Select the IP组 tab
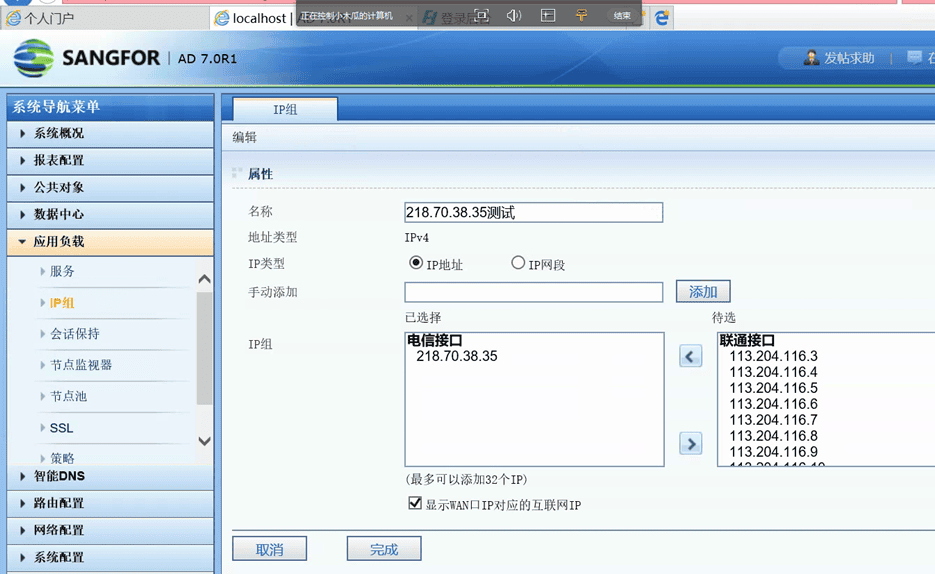 click(285, 109)
